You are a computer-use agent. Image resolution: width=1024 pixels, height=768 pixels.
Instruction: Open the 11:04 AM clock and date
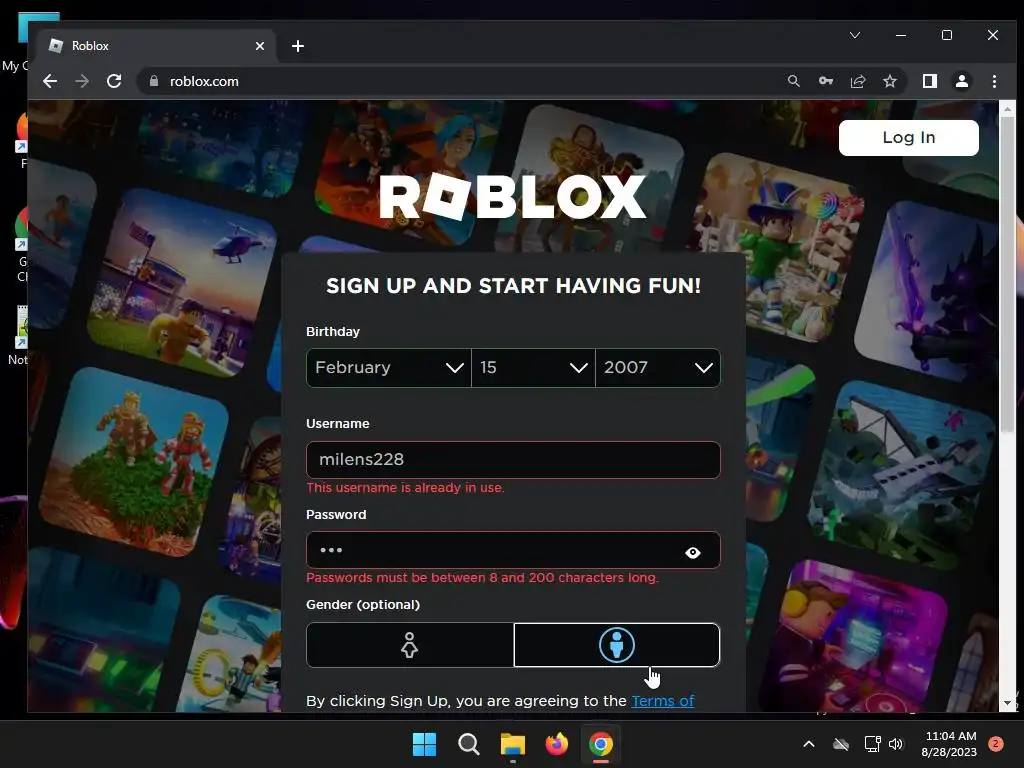(x=949, y=744)
